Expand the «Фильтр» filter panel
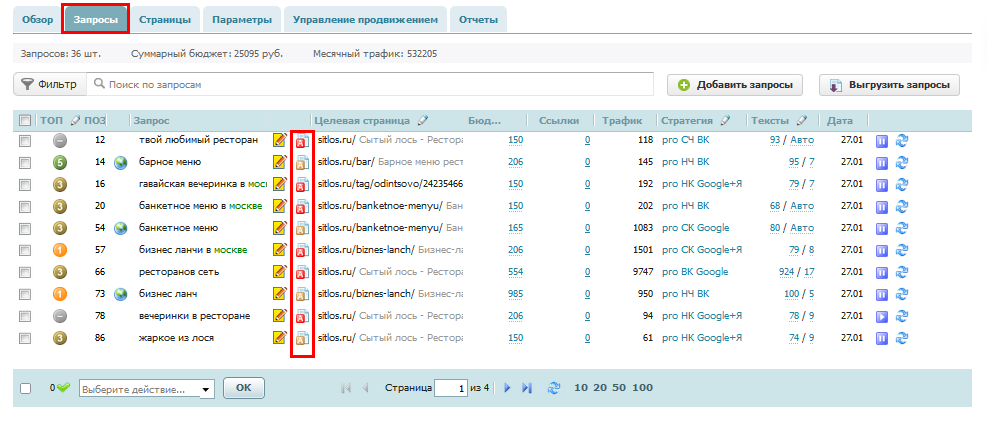 [x=49, y=85]
